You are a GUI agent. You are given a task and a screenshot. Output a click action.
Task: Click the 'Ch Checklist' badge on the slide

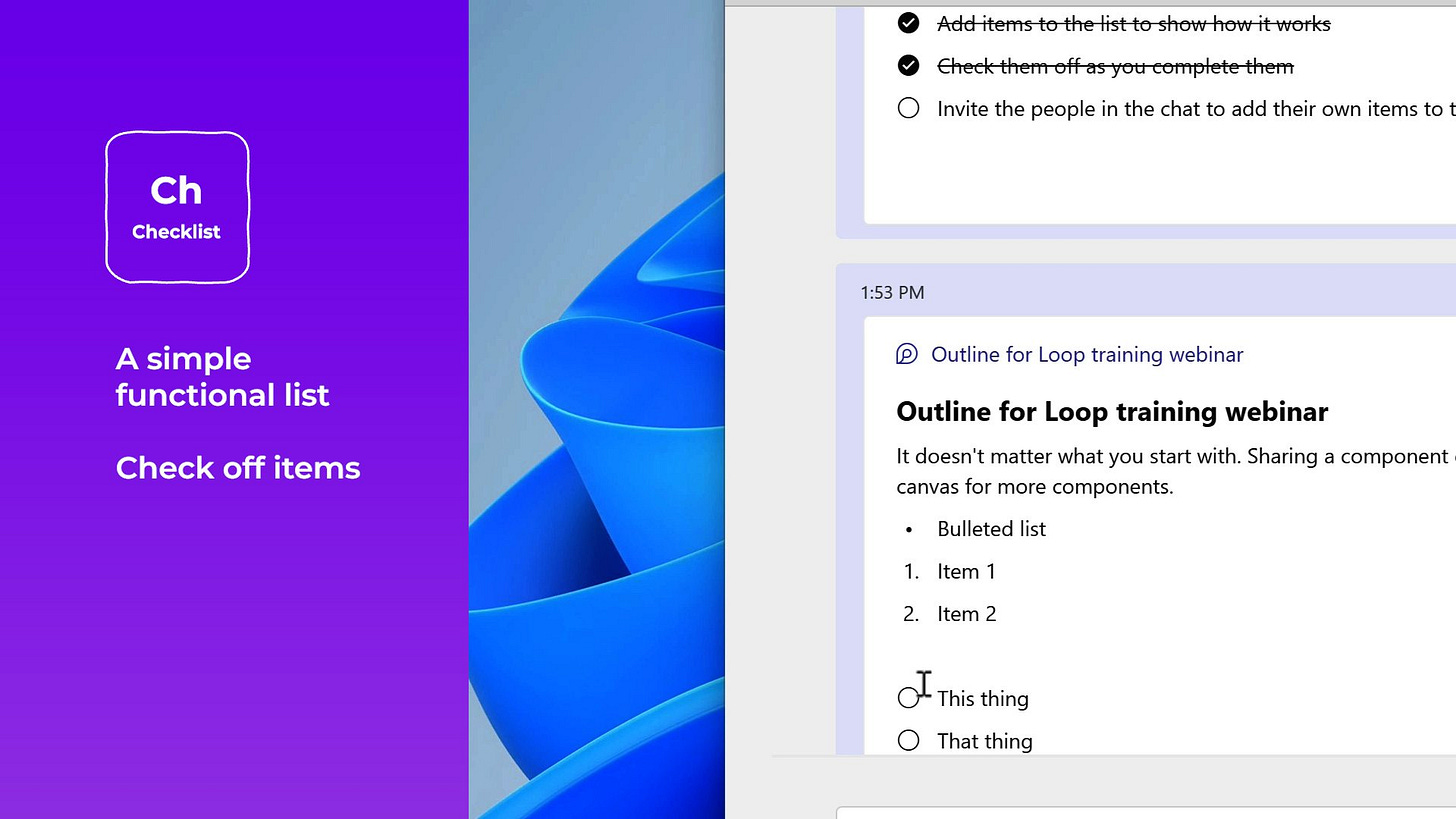177,207
